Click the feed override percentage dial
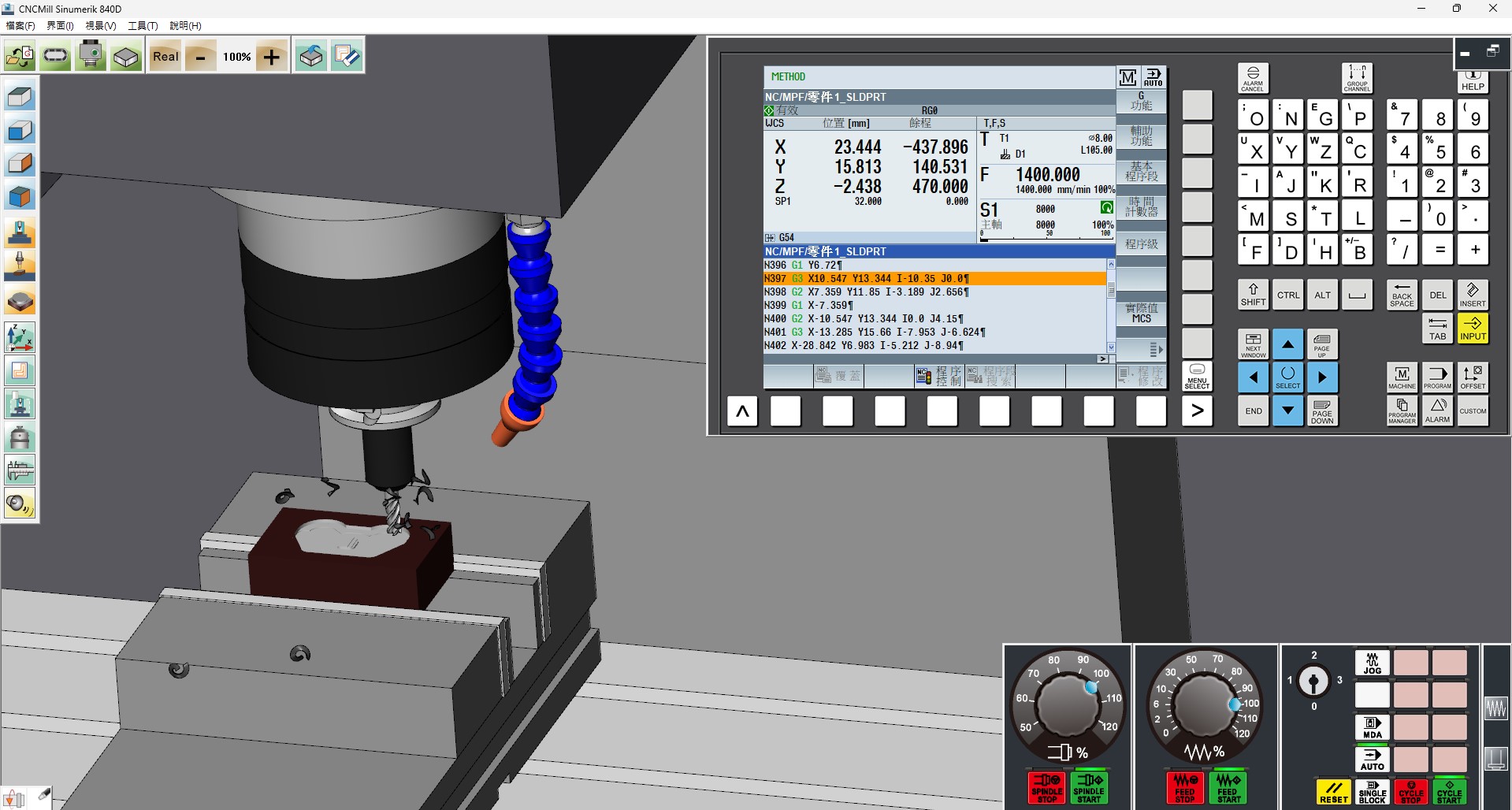 pos(1206,704)
